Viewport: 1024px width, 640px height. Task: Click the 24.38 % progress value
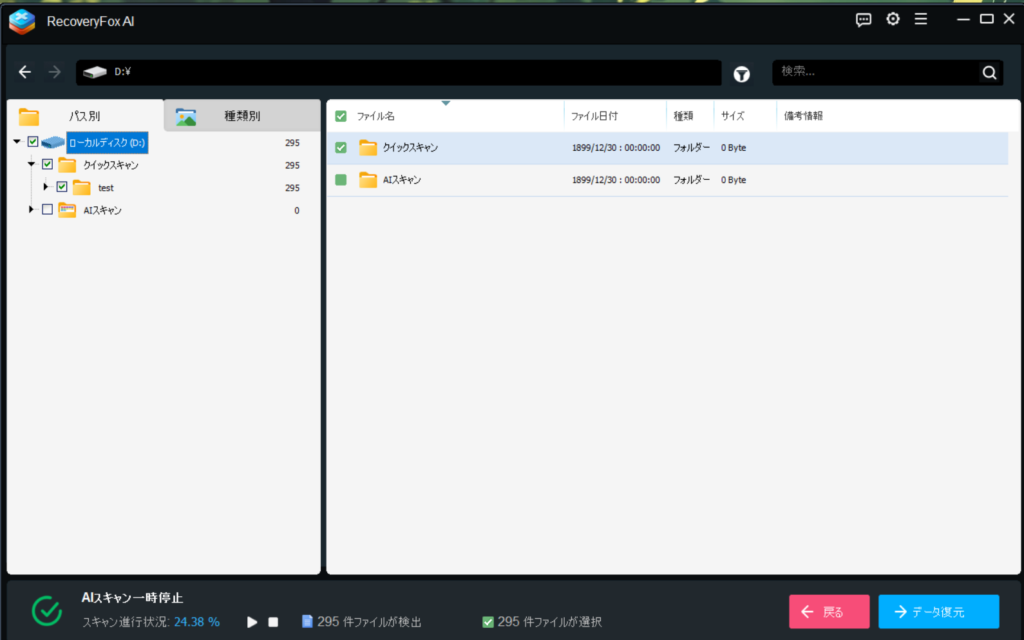pyautogui.click(x=197, y=622)
